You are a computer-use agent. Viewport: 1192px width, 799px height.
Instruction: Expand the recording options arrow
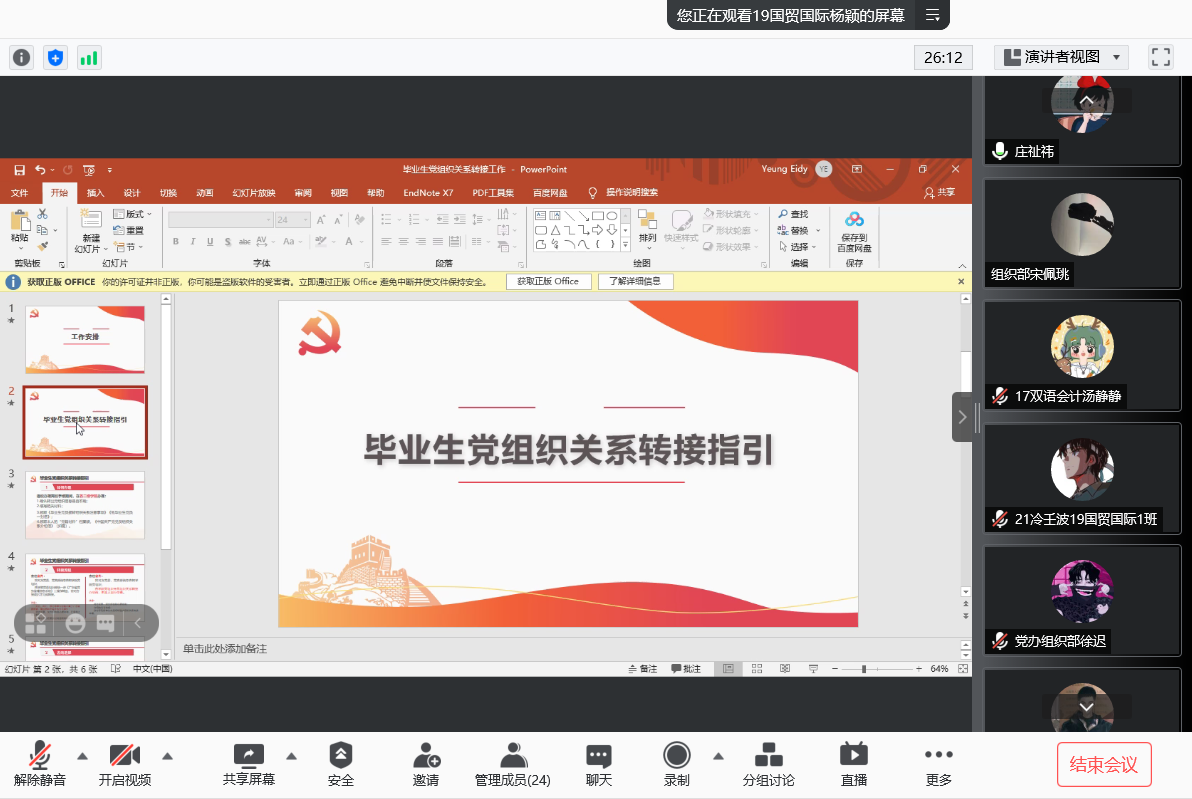point(718,756)
